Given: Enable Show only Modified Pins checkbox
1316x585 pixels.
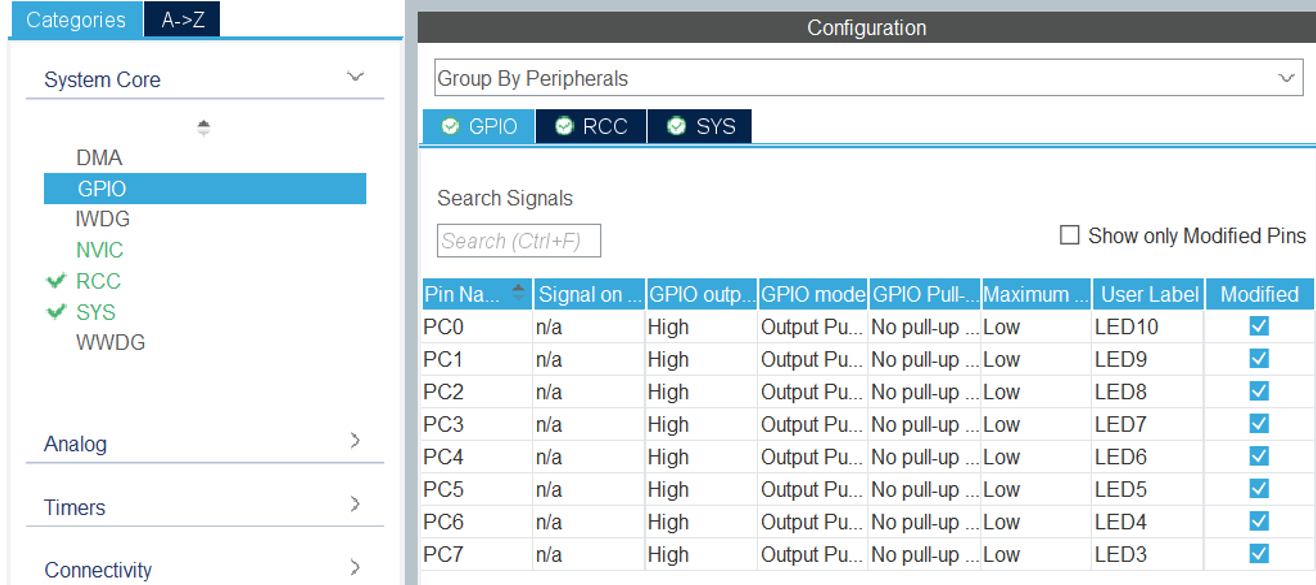Looking at the screenshot, I should tap(1070, 236).
